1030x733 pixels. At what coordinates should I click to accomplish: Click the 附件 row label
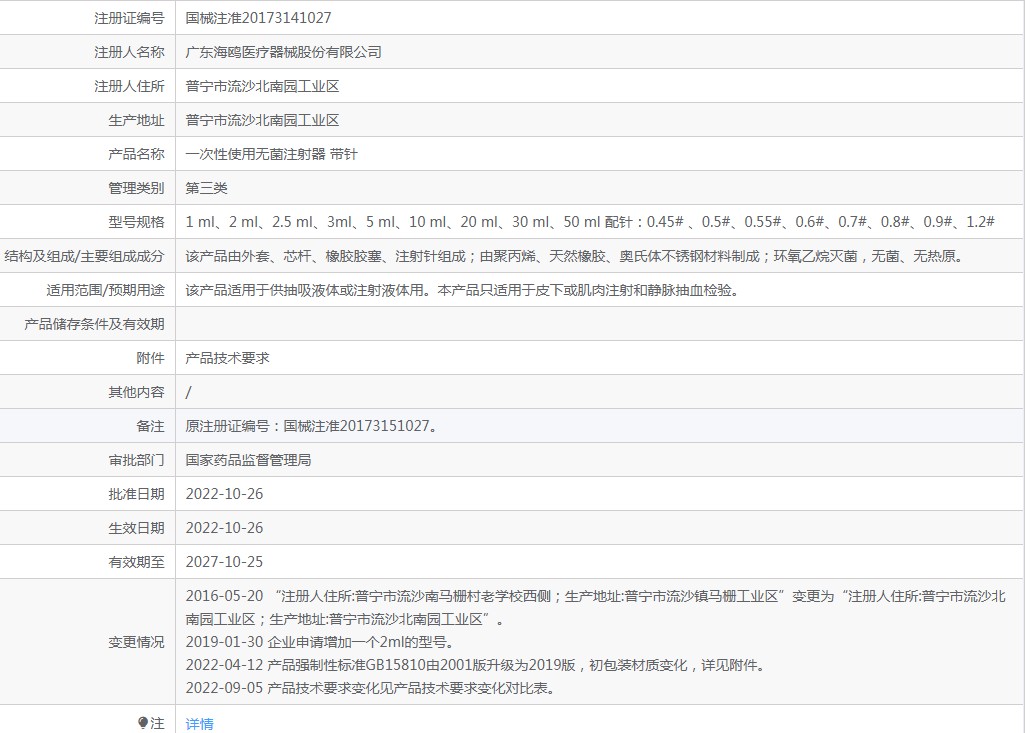click(x=150, y=358)
